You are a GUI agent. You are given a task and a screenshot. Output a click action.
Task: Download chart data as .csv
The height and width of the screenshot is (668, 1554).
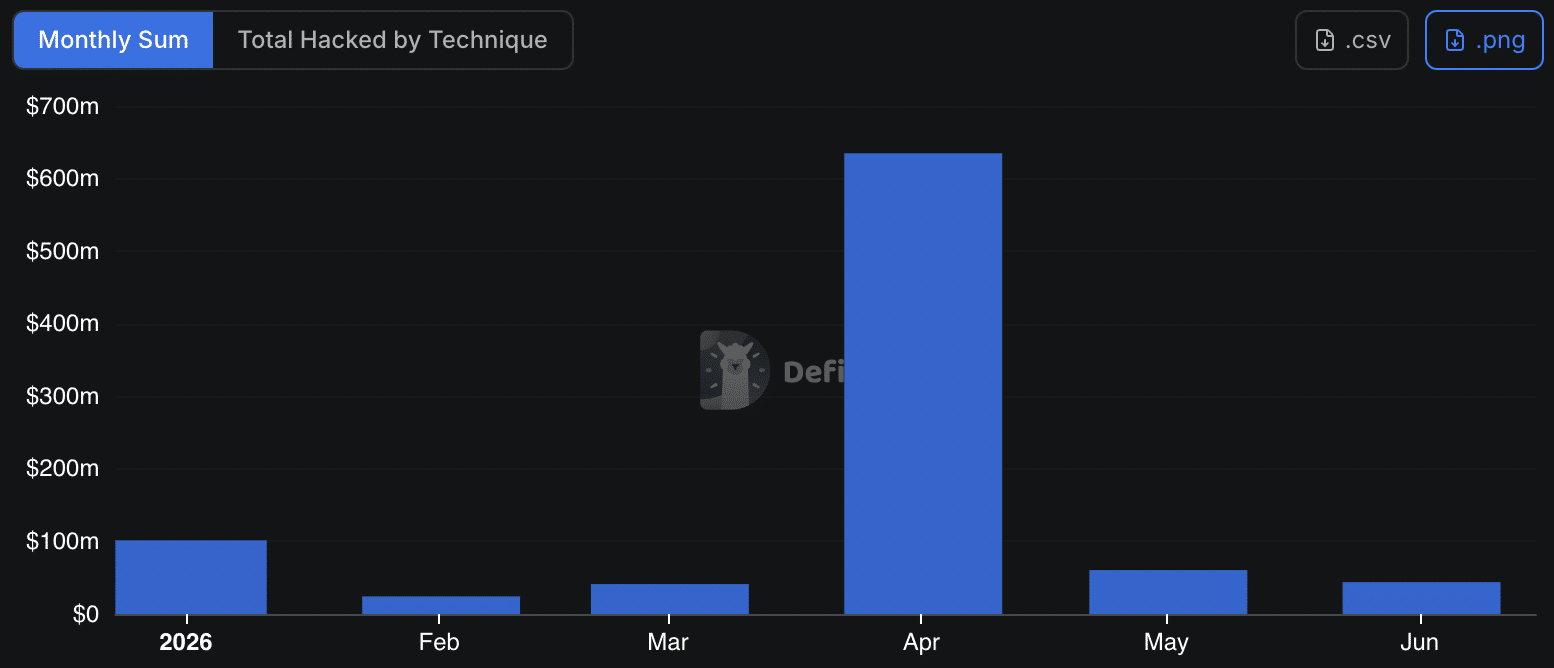[1352, 41]
